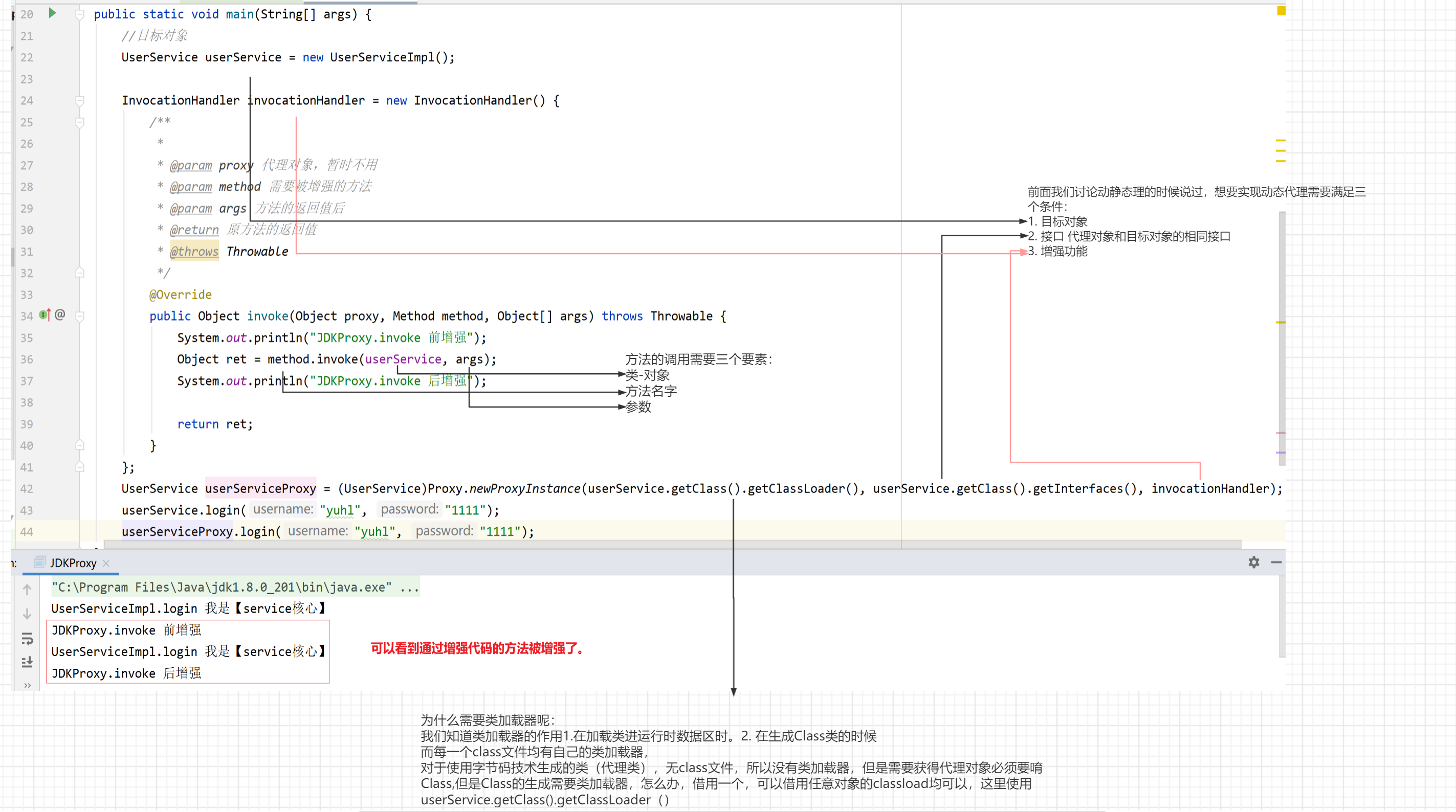Click "getClassLoader()" call on line 42
1456x812 pixels.
803,488
